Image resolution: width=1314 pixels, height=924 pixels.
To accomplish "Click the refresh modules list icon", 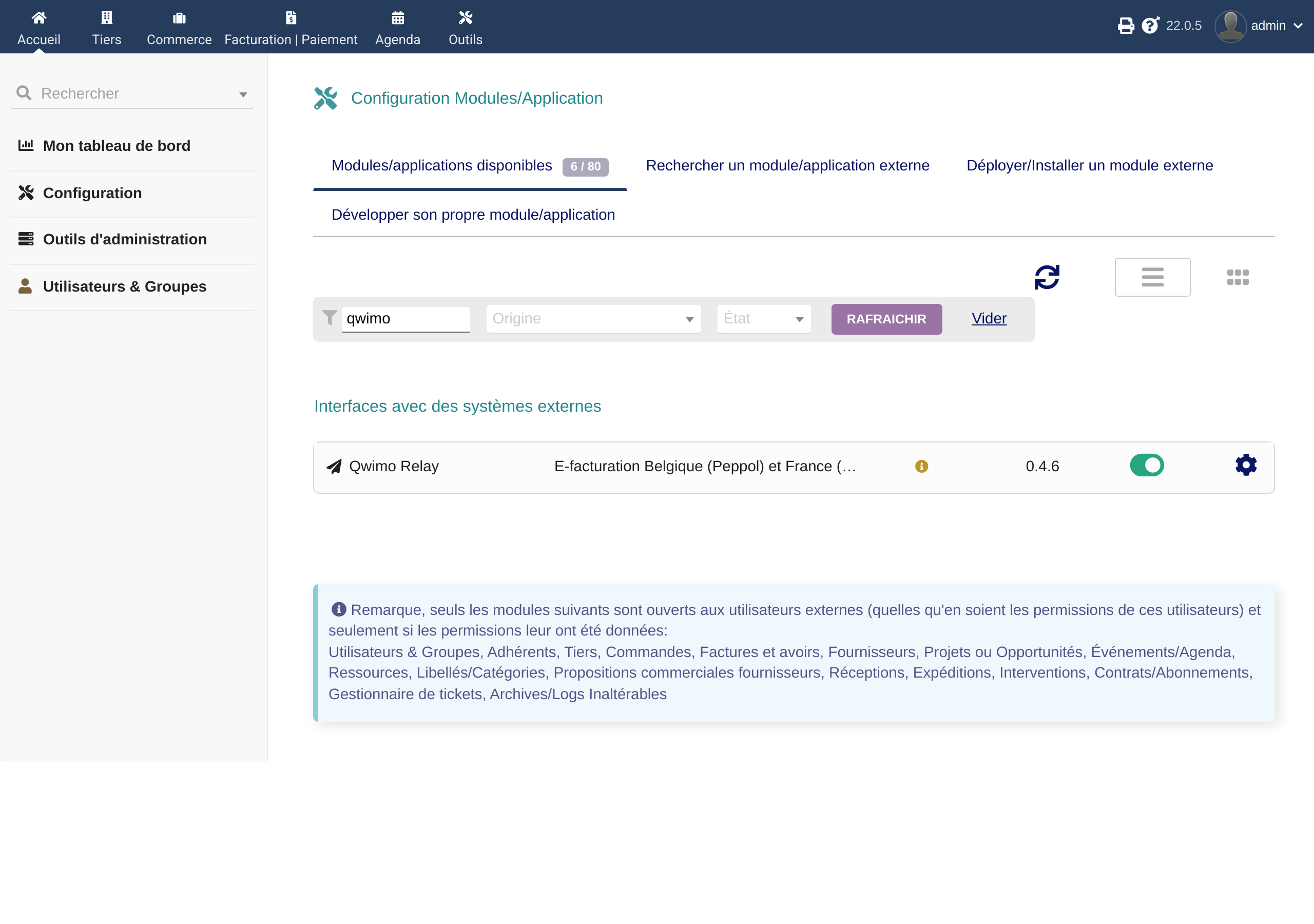I will click(x=1047, y=277).
